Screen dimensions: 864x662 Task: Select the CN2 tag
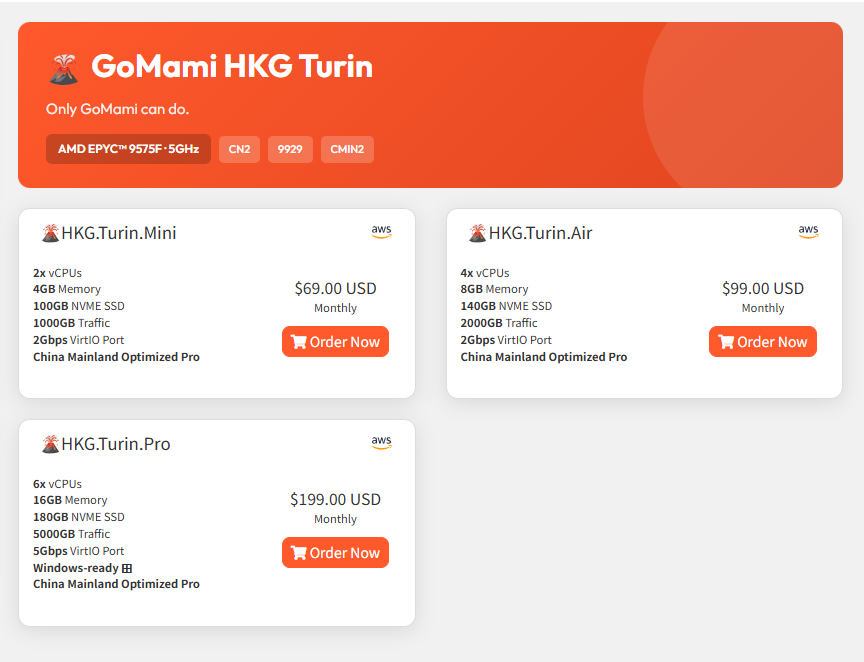click(x=239, y=149)
